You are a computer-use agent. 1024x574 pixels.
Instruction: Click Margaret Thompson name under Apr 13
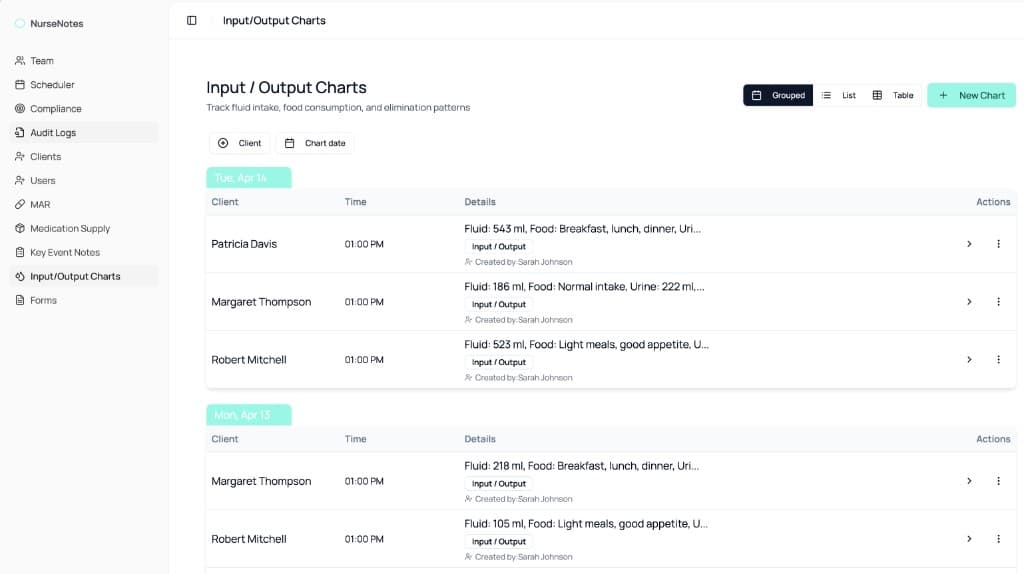coord(261,481)
